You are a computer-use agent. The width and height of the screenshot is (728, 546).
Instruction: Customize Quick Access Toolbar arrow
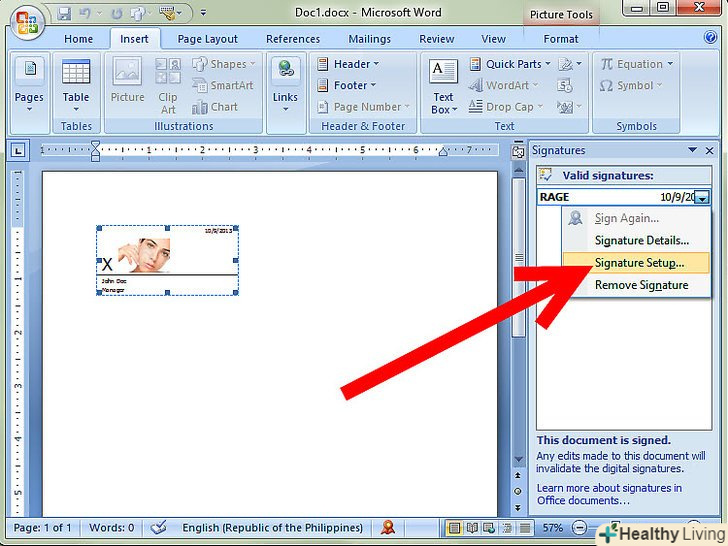click(x=203, y=13)
